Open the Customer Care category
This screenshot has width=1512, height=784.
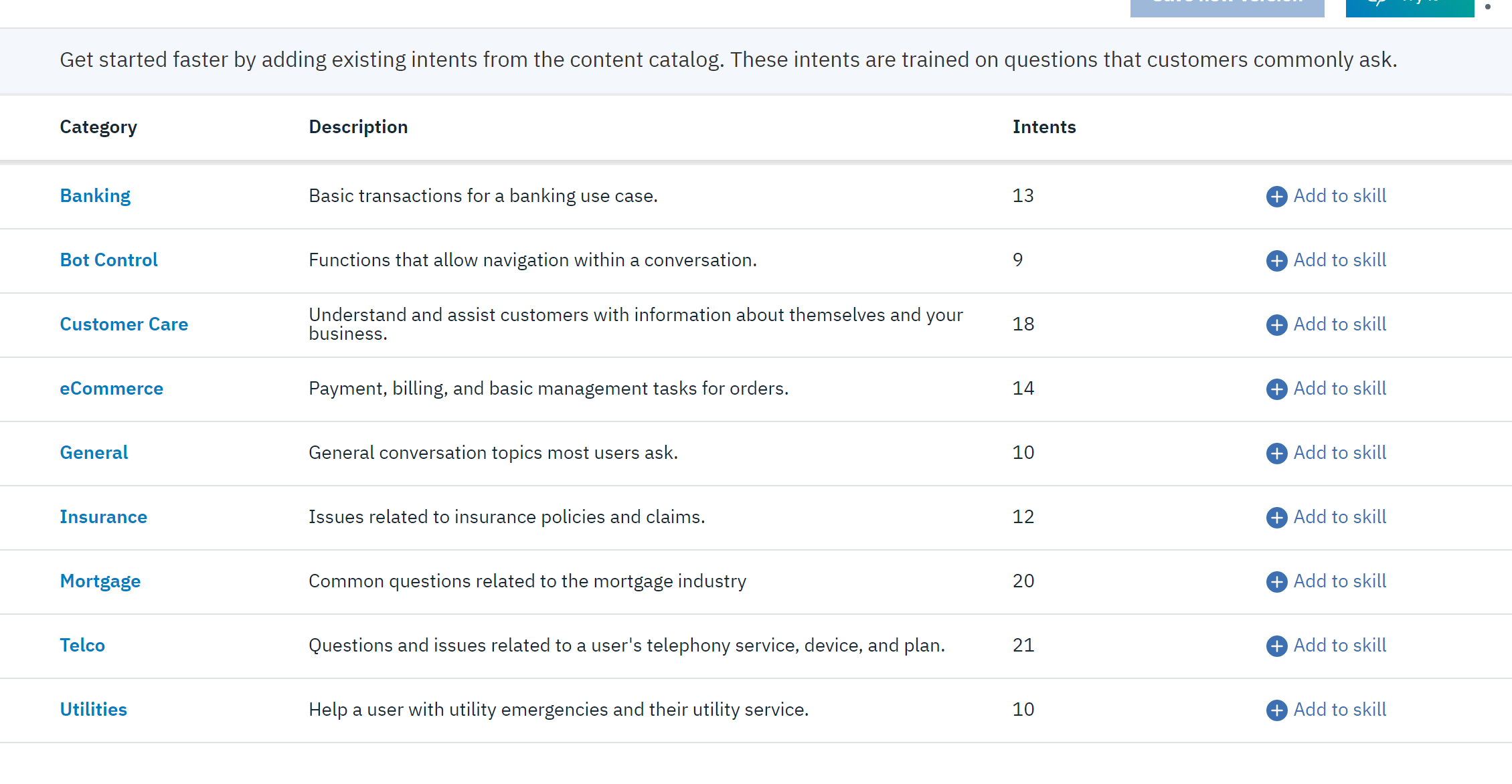coord(124,324)
